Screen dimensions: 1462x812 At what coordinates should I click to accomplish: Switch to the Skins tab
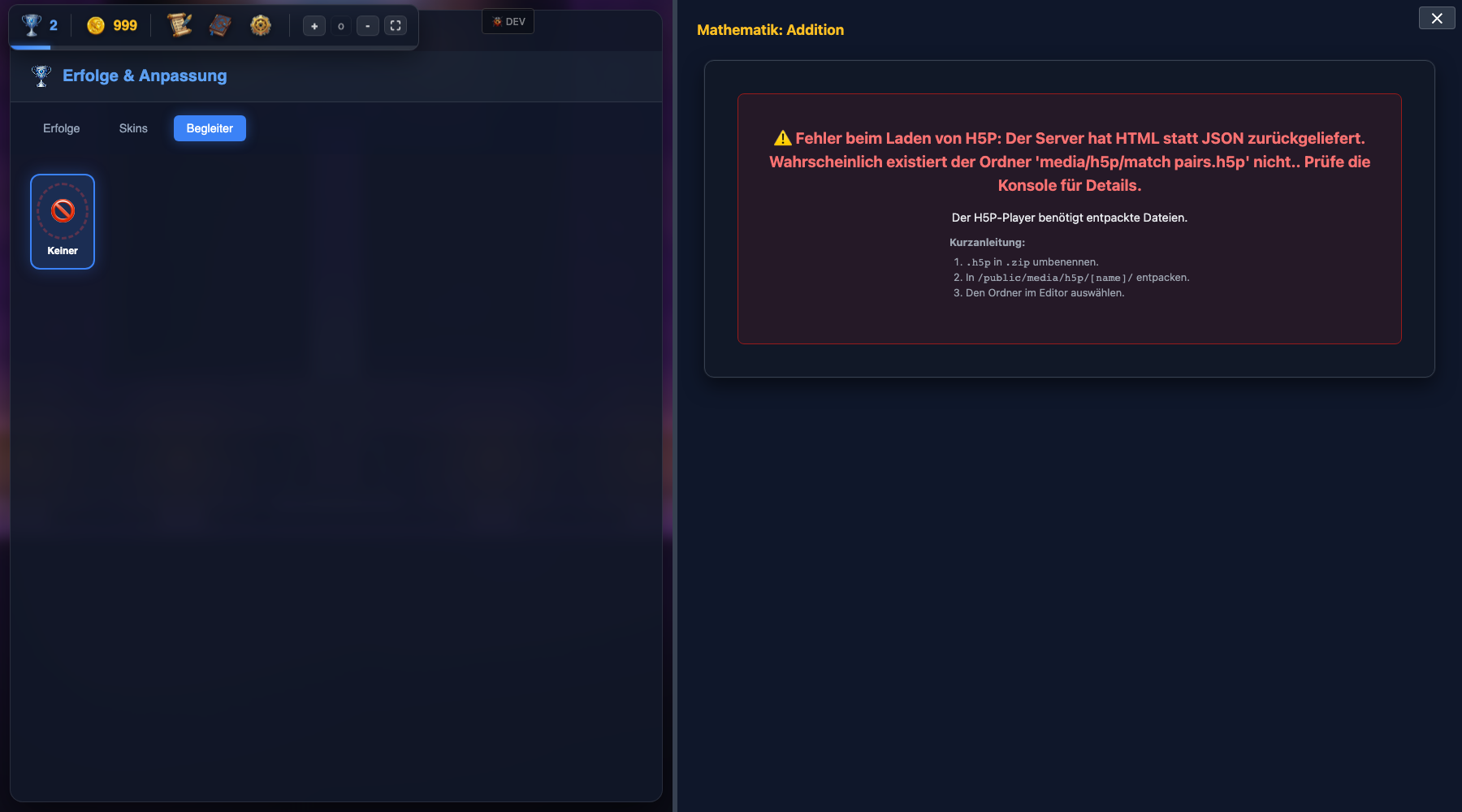(133, 128)
